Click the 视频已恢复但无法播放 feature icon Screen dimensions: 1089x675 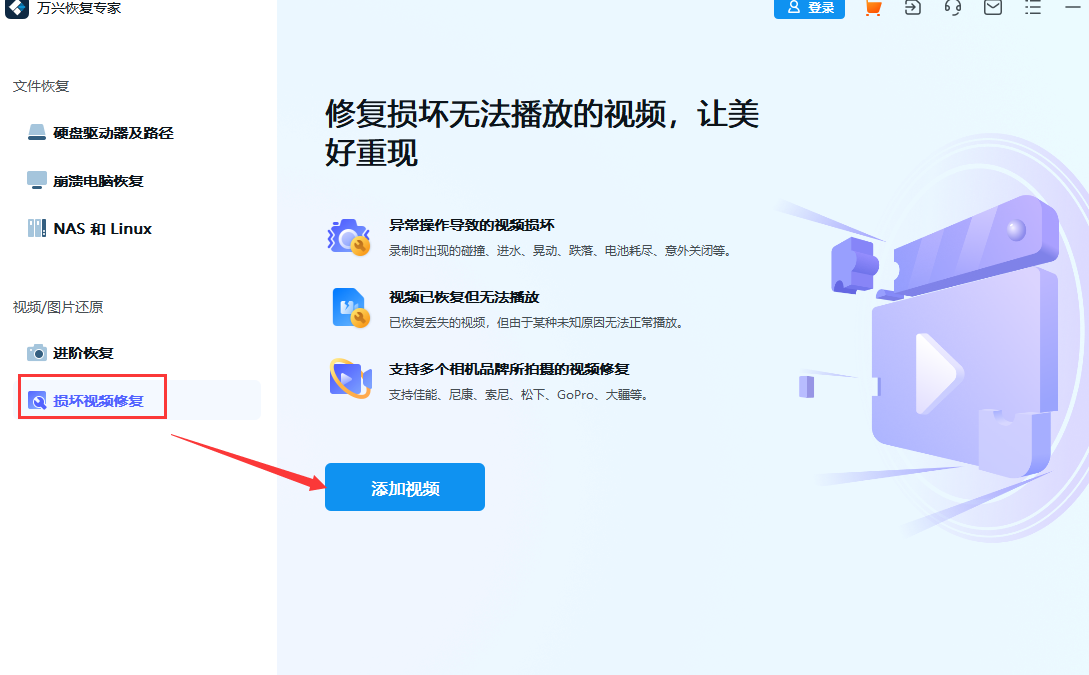coord(348,305)
